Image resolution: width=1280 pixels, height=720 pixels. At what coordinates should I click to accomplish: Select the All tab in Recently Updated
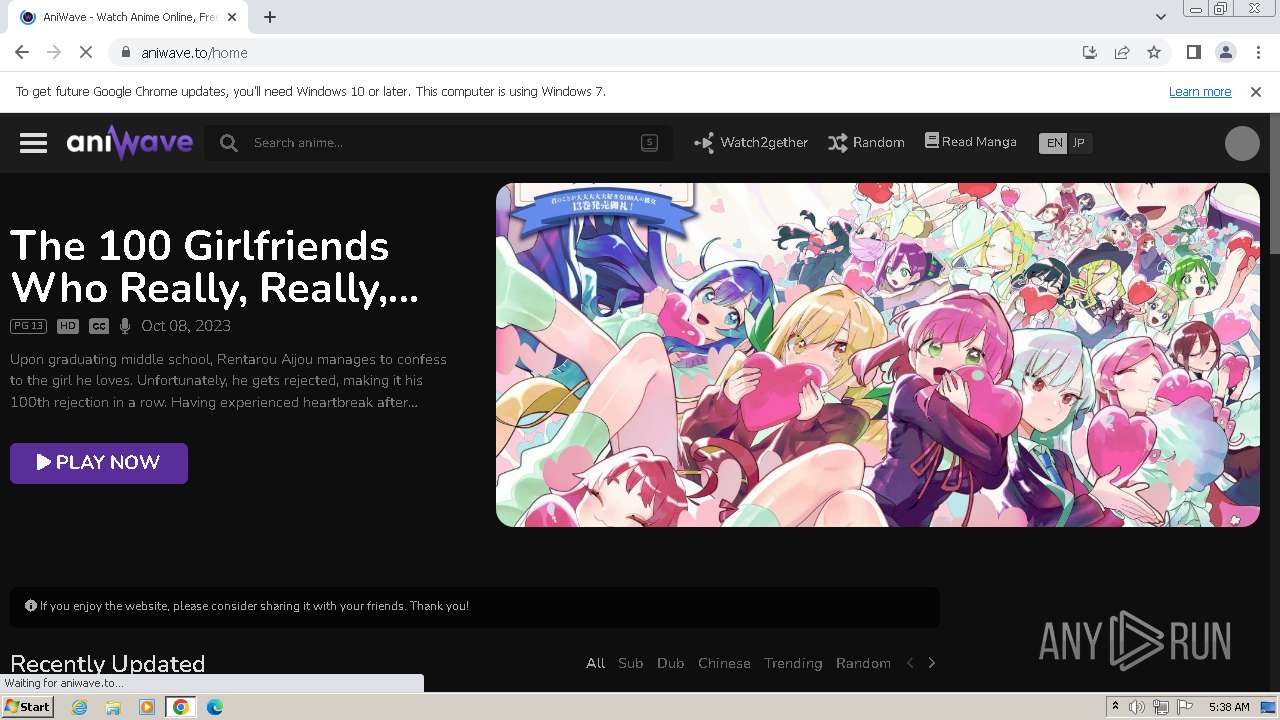click(x=595, y=663)
